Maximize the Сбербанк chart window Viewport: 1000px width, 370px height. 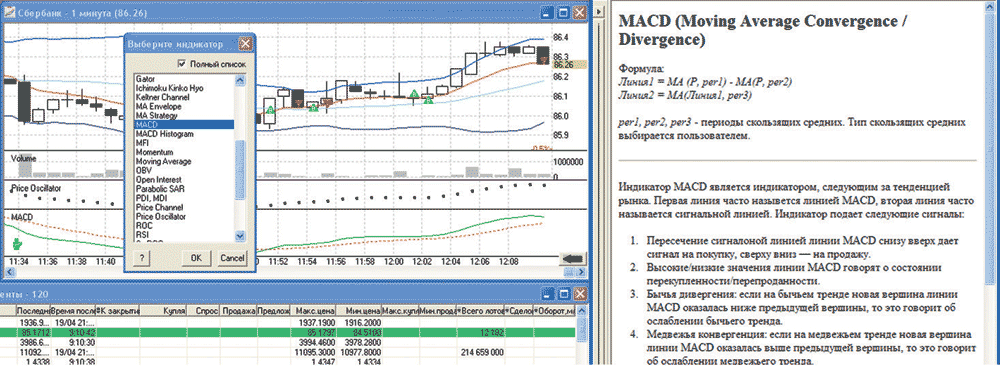(563, 12)
